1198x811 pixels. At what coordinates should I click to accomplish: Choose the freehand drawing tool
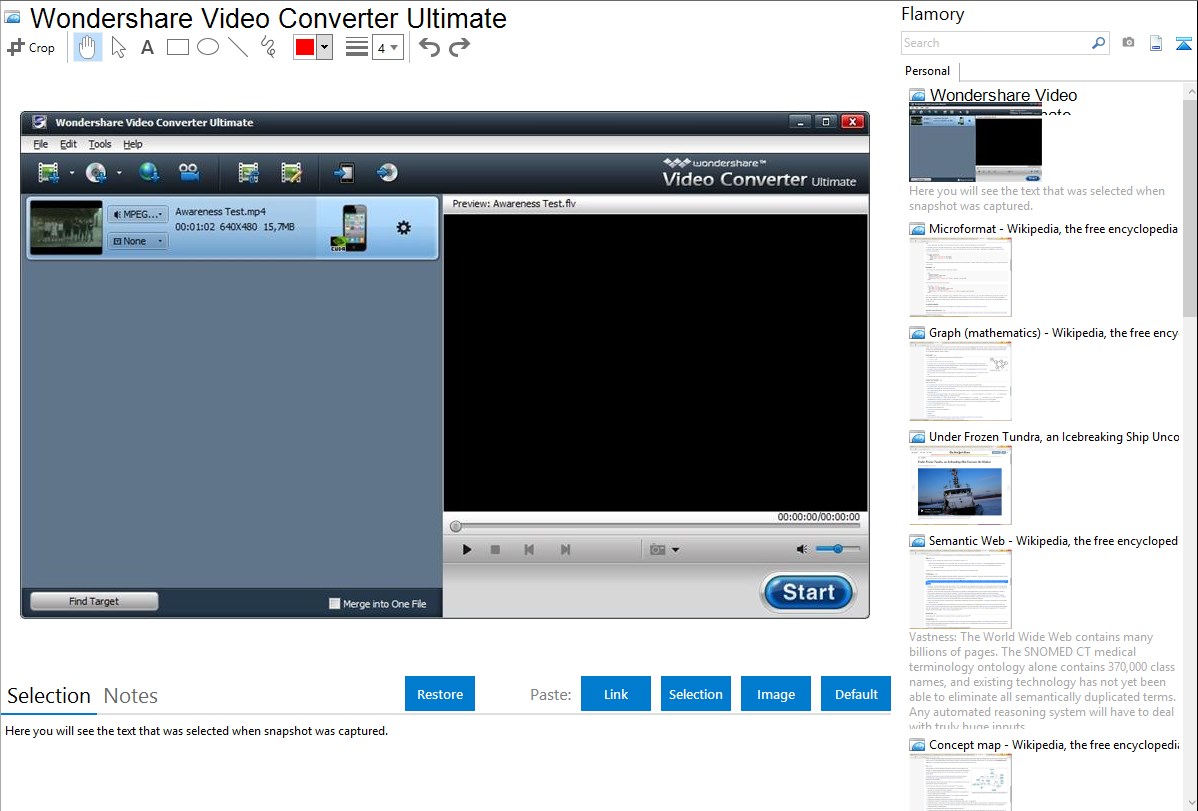[268, 47]
